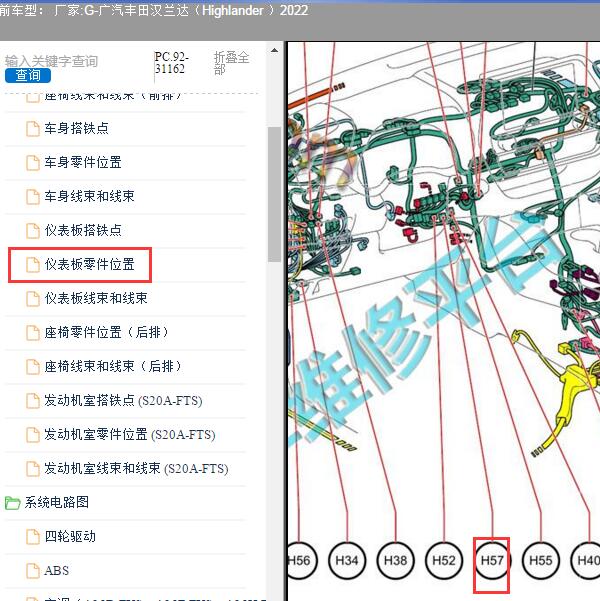Click connector label H55 in diagram

click(541, 560)
